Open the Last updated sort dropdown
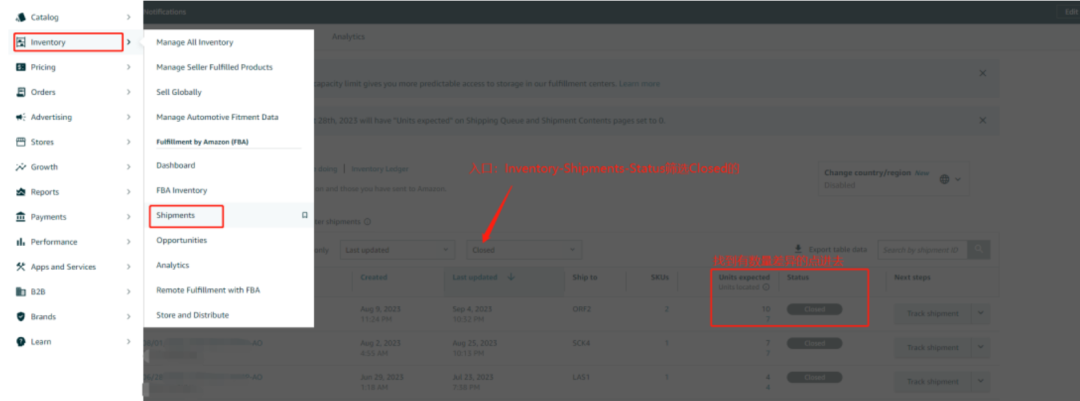Screen dimensions: 1080x401 click(396, 249)
